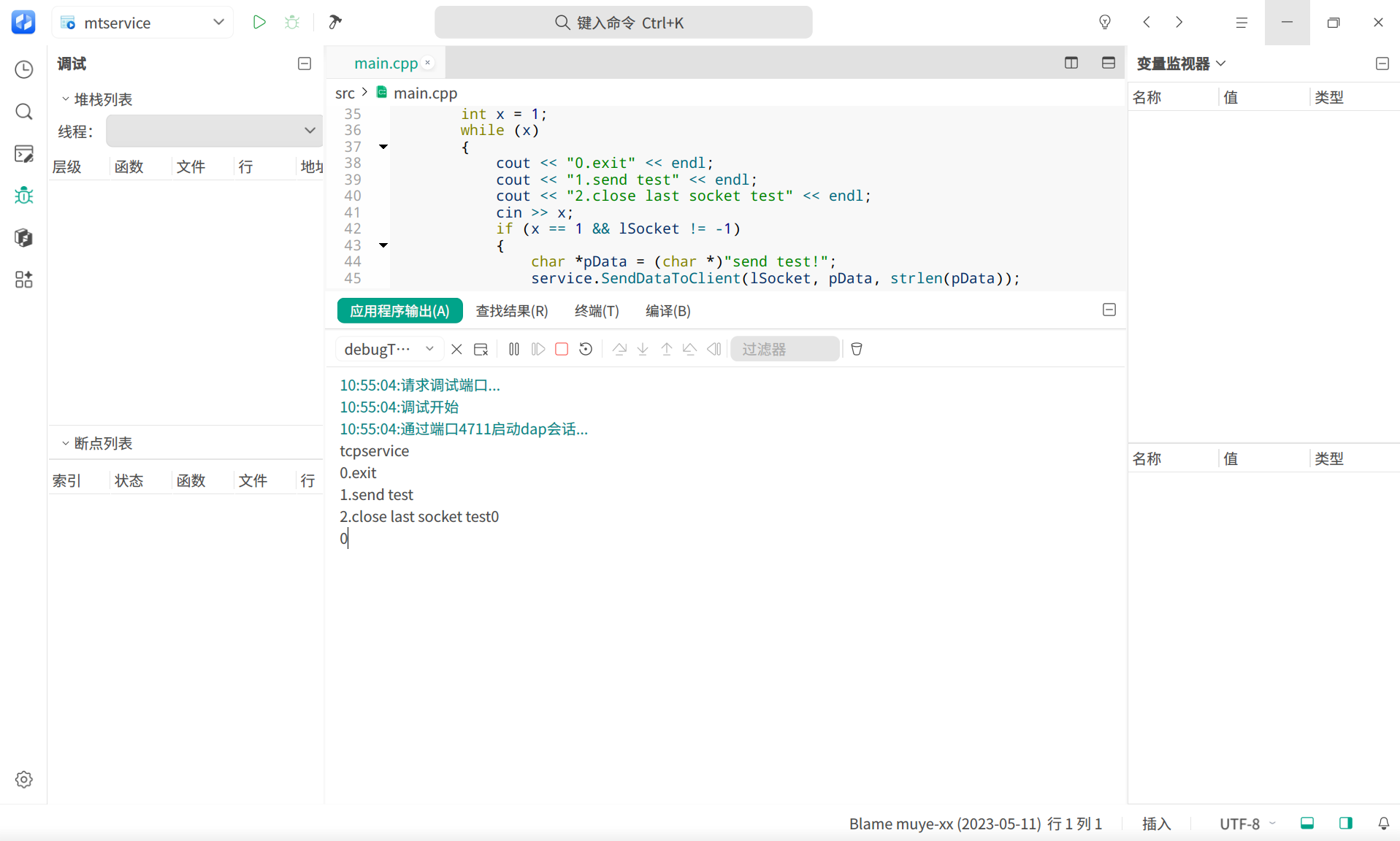Open UTF-8 encoding selector
1400x841 pixels.
tap(1247, 823)
